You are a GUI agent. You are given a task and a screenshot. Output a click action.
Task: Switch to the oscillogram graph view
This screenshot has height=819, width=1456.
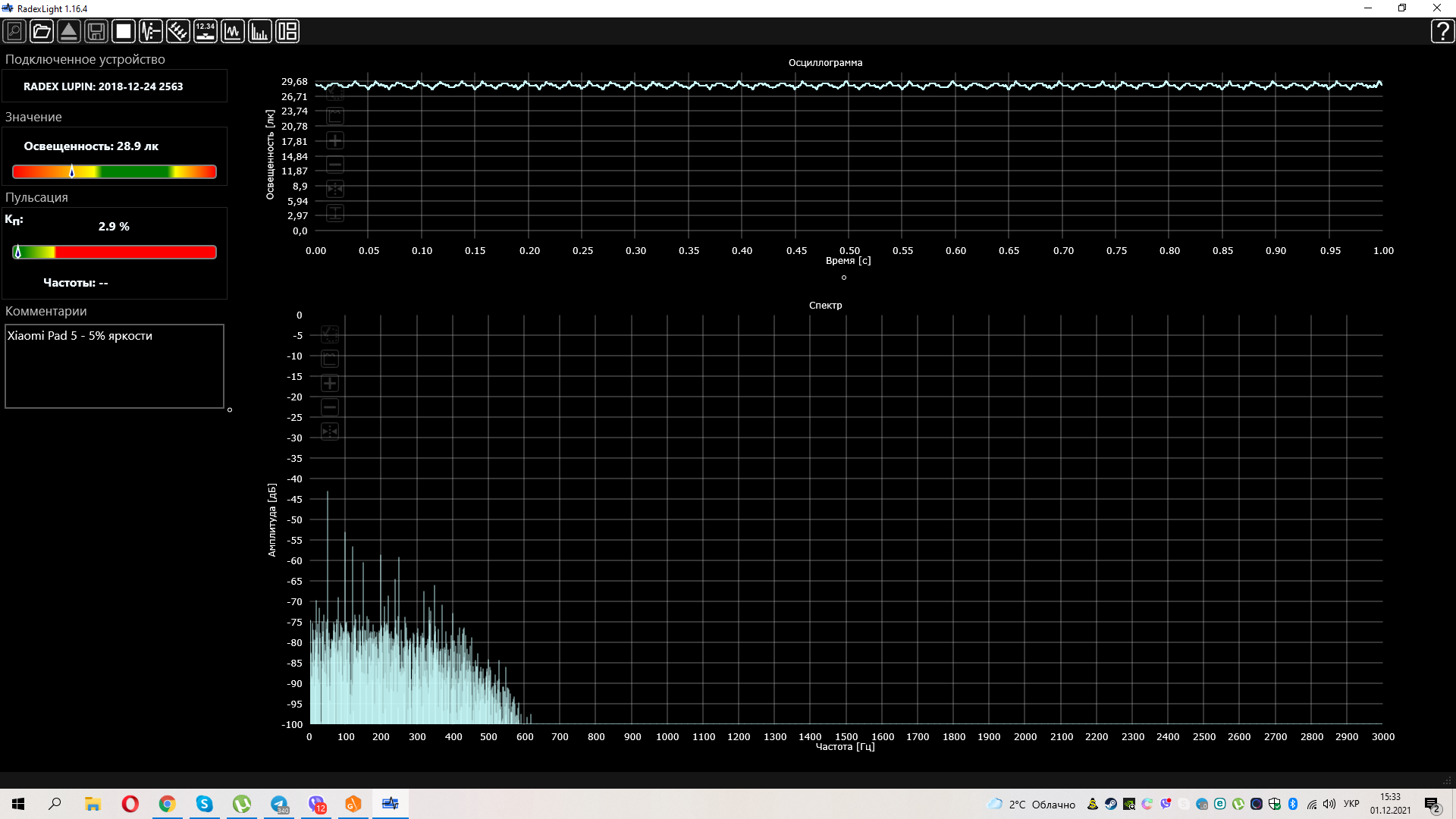click(x=233, y=31)
